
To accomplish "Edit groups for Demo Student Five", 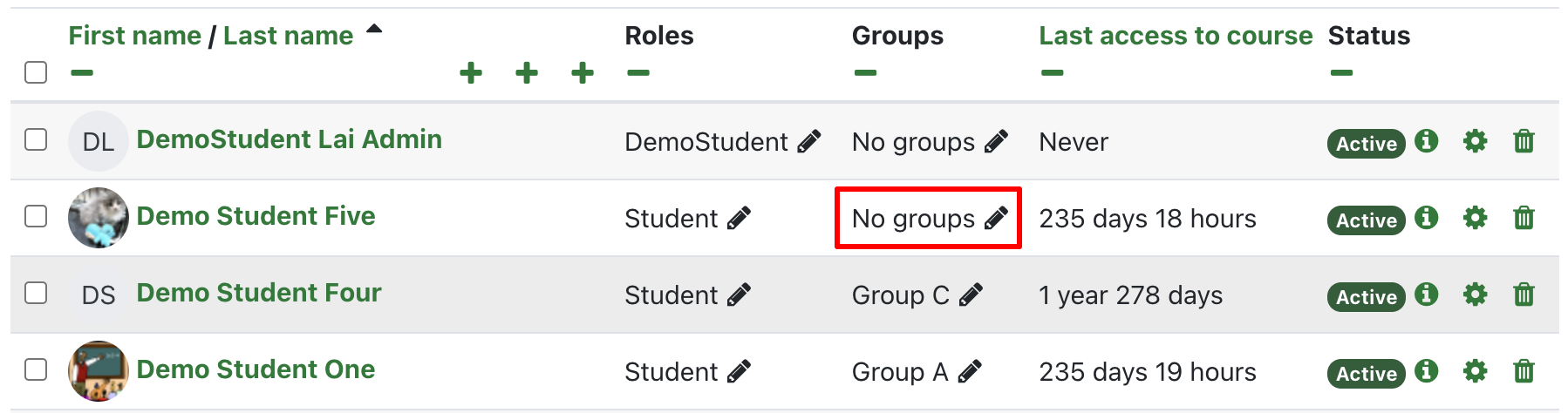I will coord(996,218).
